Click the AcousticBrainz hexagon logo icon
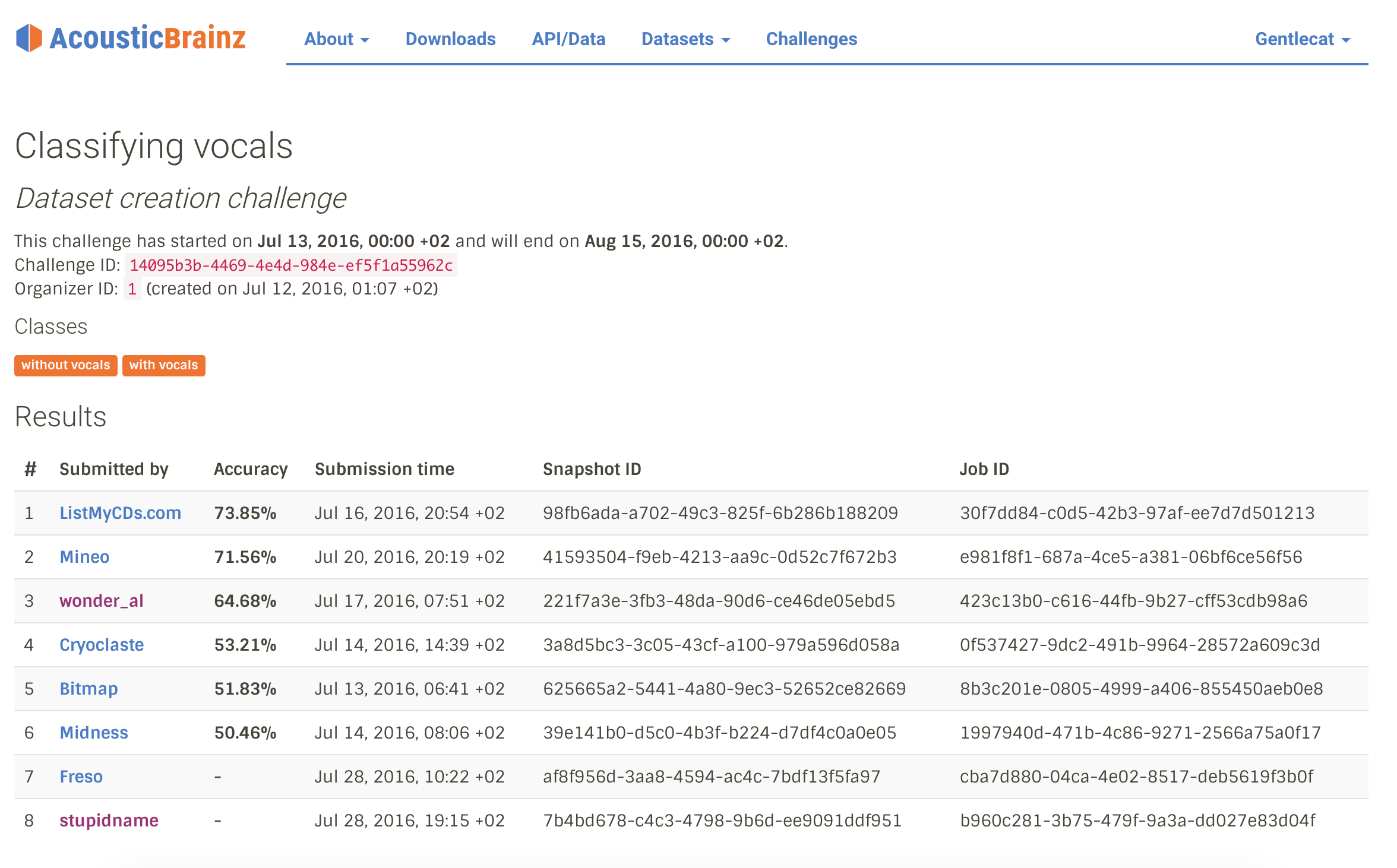The height and width of the screenshot is (868, 1397). pos(29,38)
